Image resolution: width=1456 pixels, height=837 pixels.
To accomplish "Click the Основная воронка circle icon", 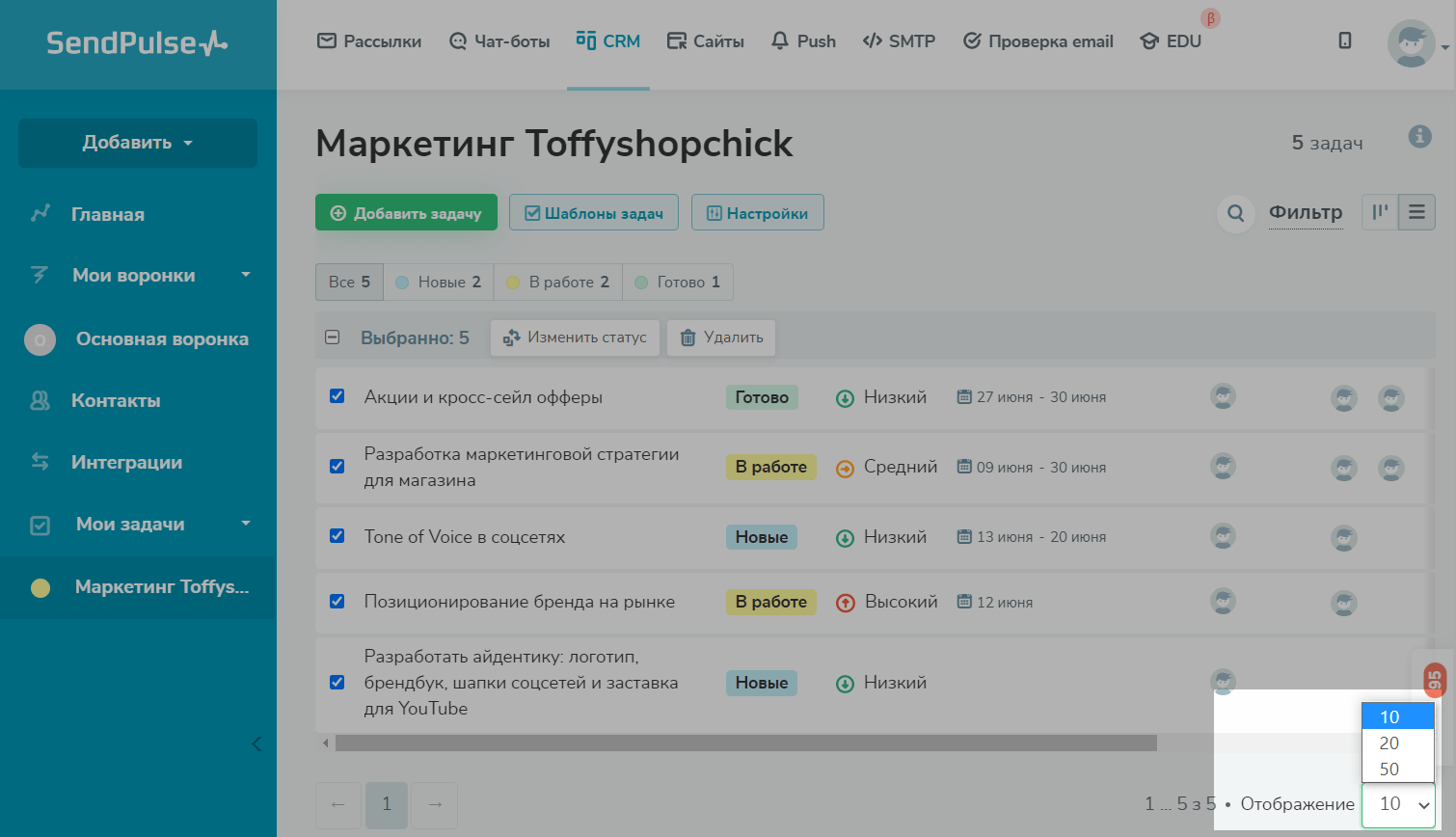I will click(x=40, y=339).
